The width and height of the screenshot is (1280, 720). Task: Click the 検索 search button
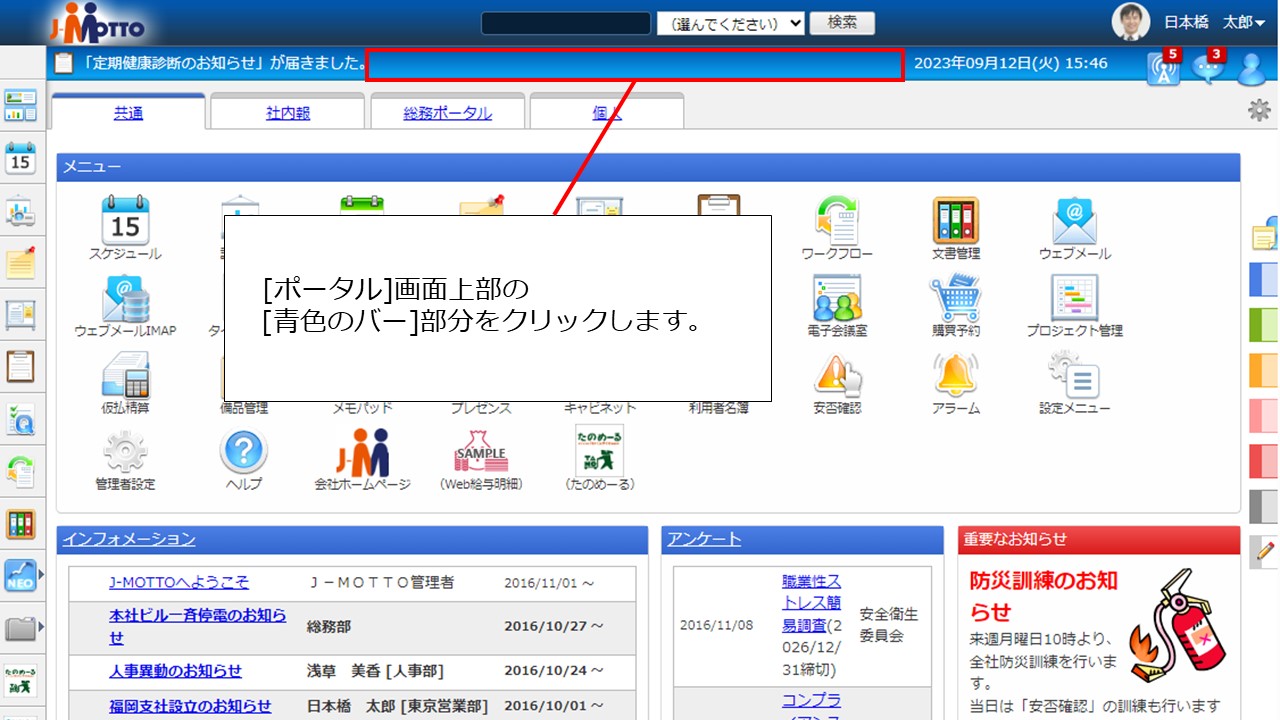click(843, 22)
